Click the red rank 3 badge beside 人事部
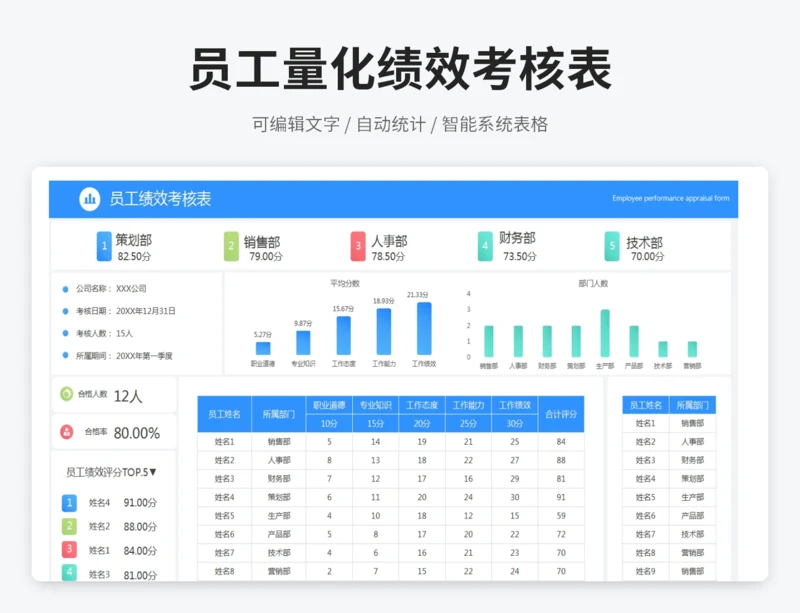 click(358, 246)
